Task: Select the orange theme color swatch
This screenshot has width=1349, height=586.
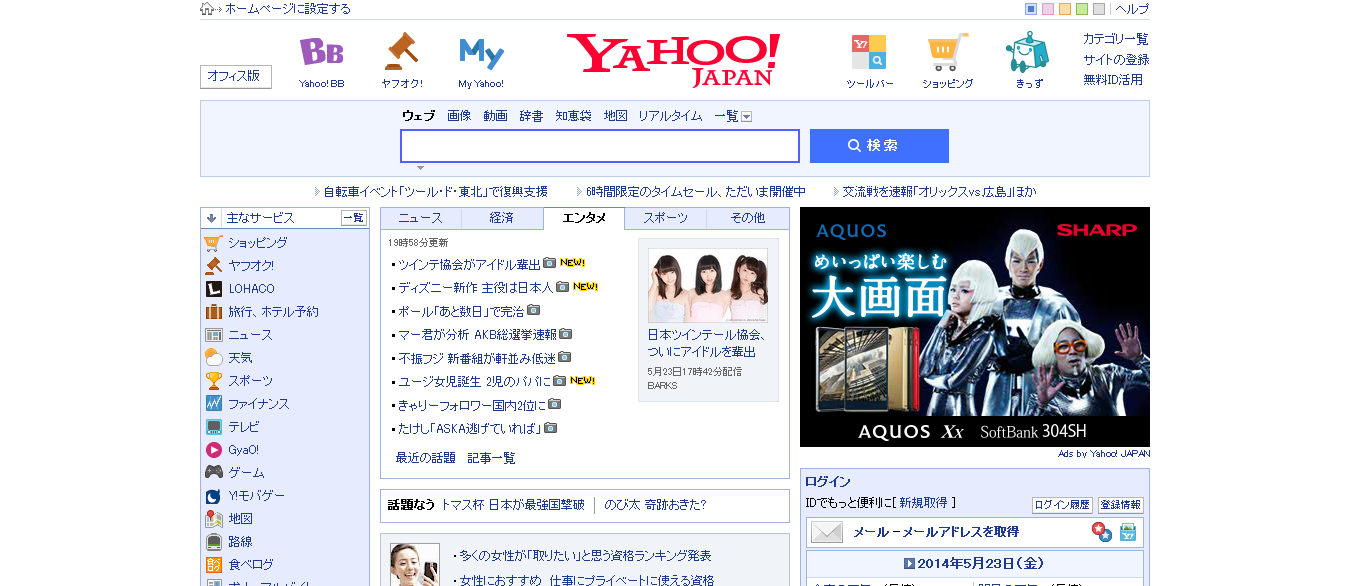Action: click(x=1065, y=9)
